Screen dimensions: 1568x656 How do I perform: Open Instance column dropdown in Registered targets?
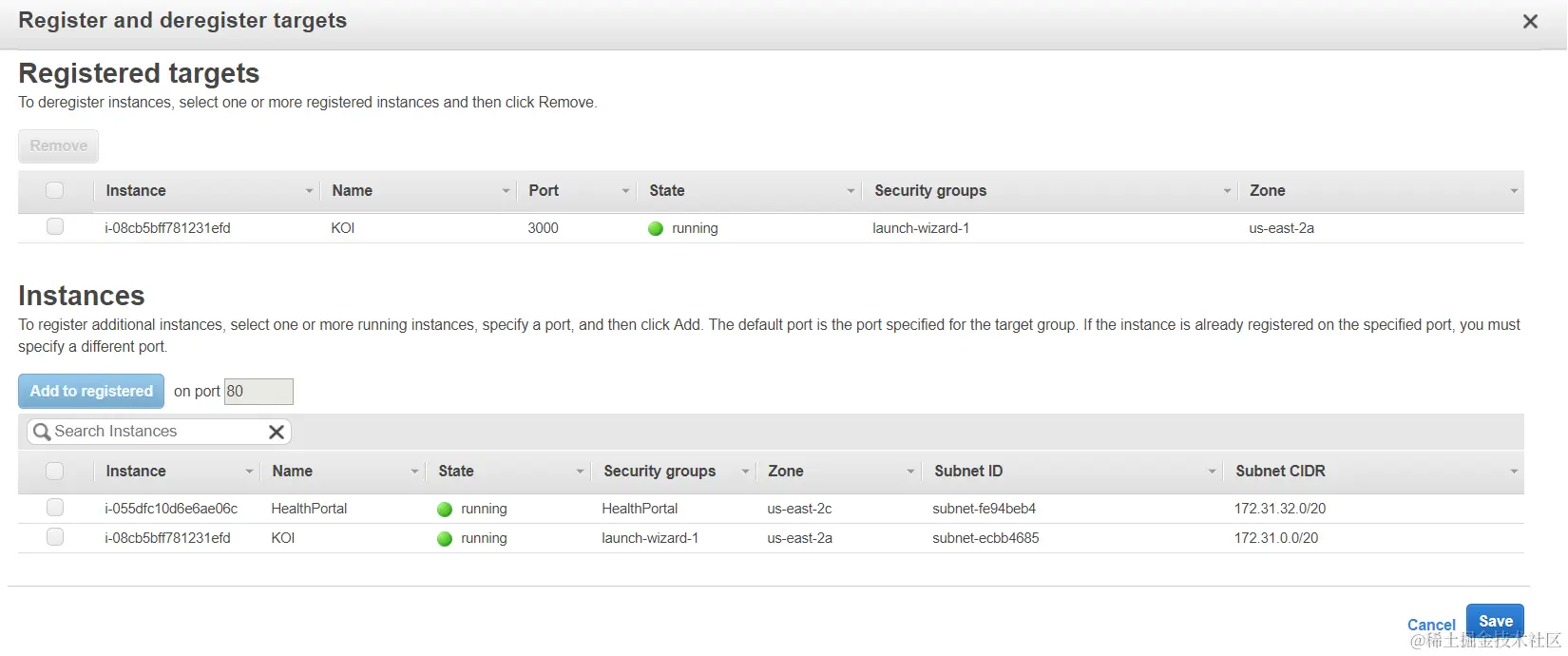click(309, 191)
